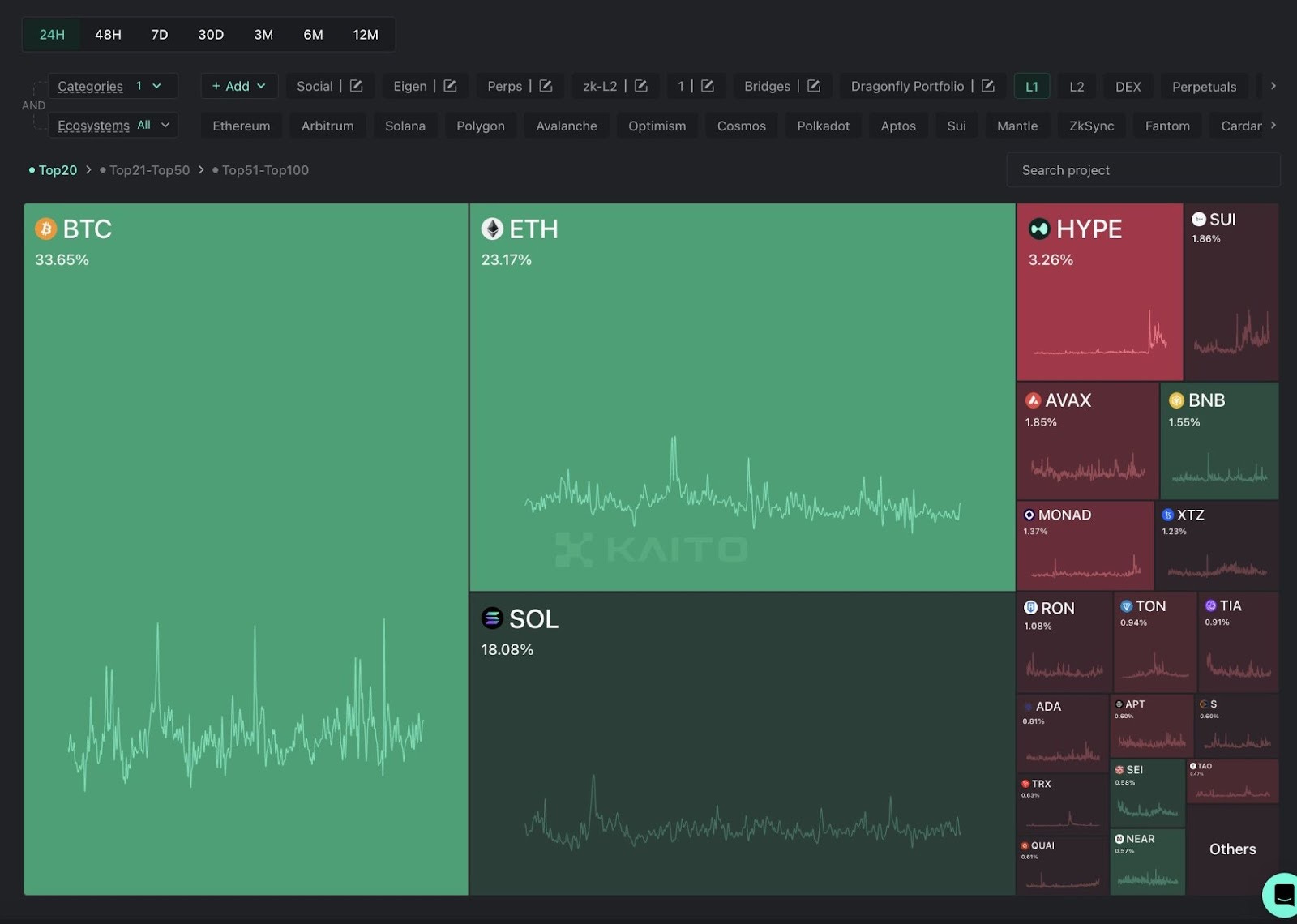This screenshot has height=924, width=1297.
Task: Open the SOL mindshare sparkline chart
Action: (742, 813)
